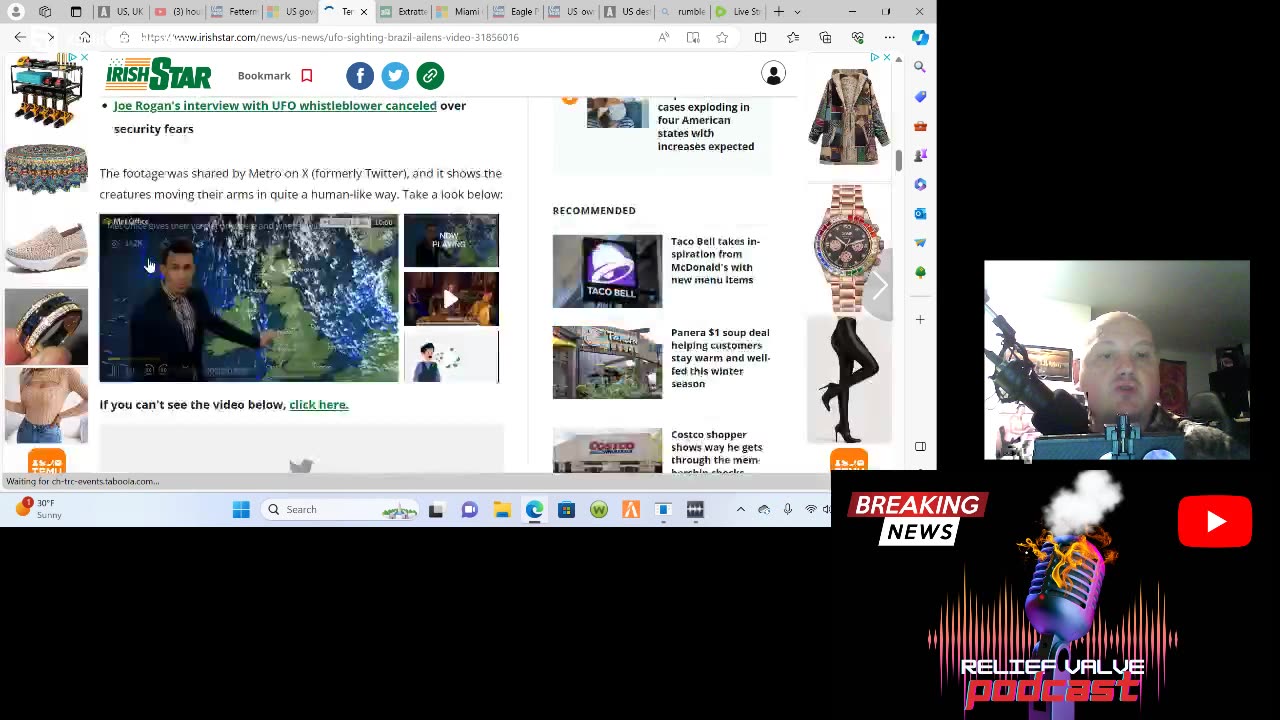Image resolution: width=1280 pixels, height=720 pixels.
Task: Close the active Irish Star tab
Action: 364,11
